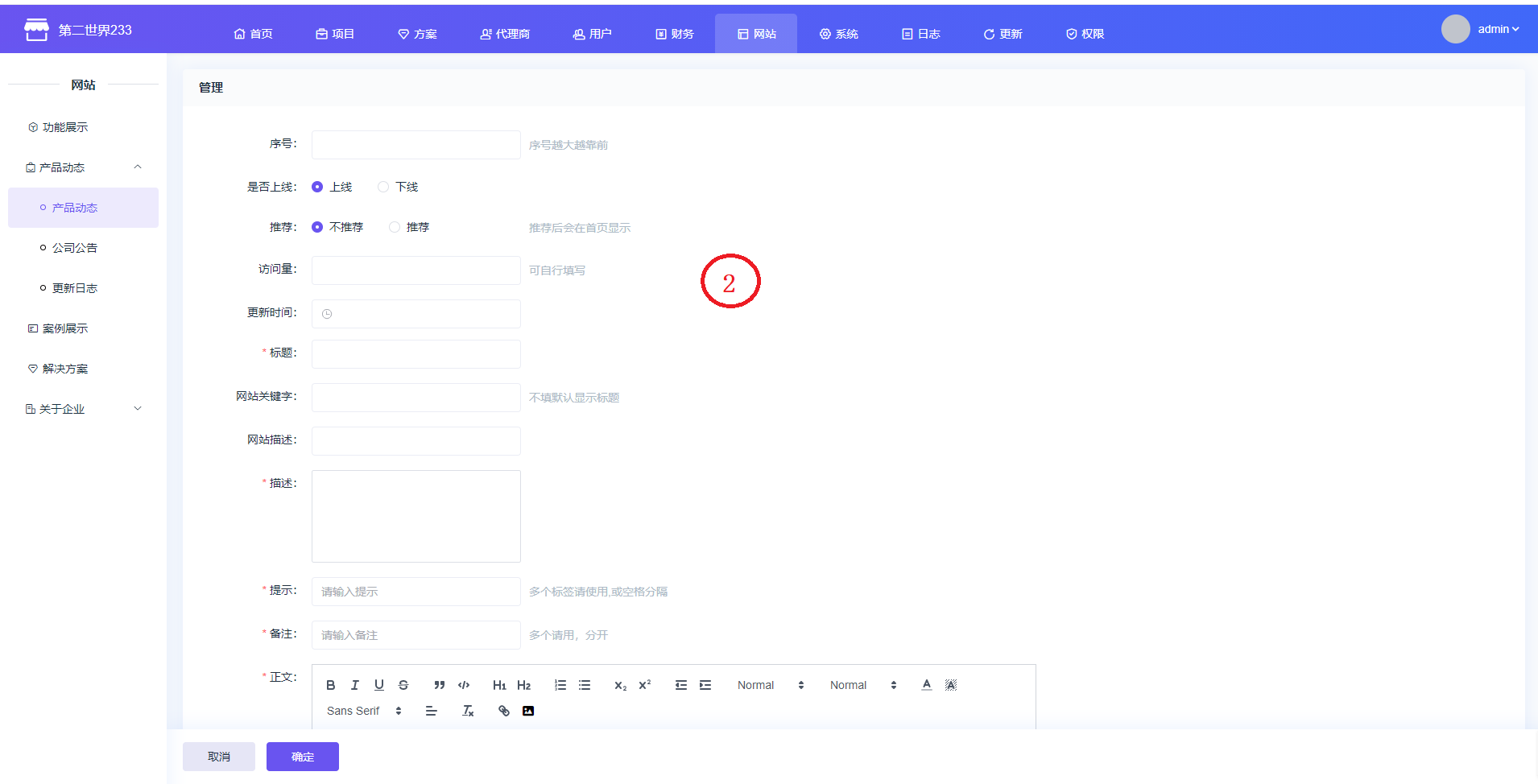Open the 财务 nav tab
Screen dimensions: 1538x784
674,34
